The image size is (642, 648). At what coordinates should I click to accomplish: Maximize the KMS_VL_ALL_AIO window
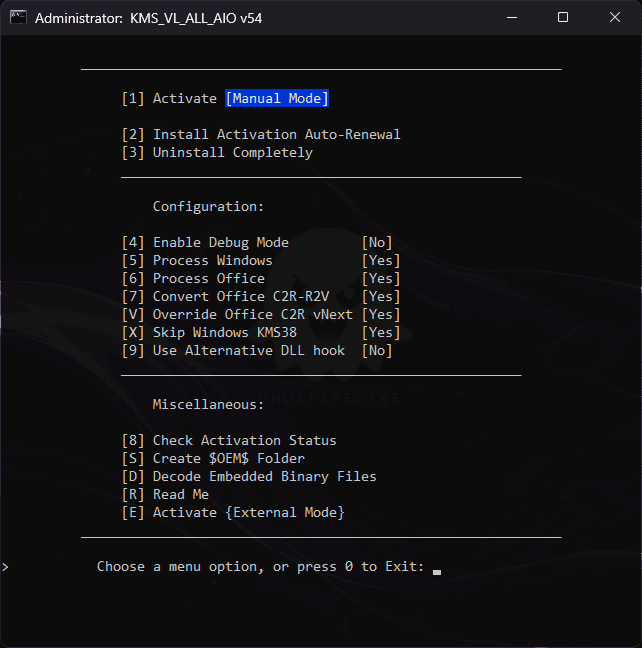pyautogui.click(x=563, y=18)
